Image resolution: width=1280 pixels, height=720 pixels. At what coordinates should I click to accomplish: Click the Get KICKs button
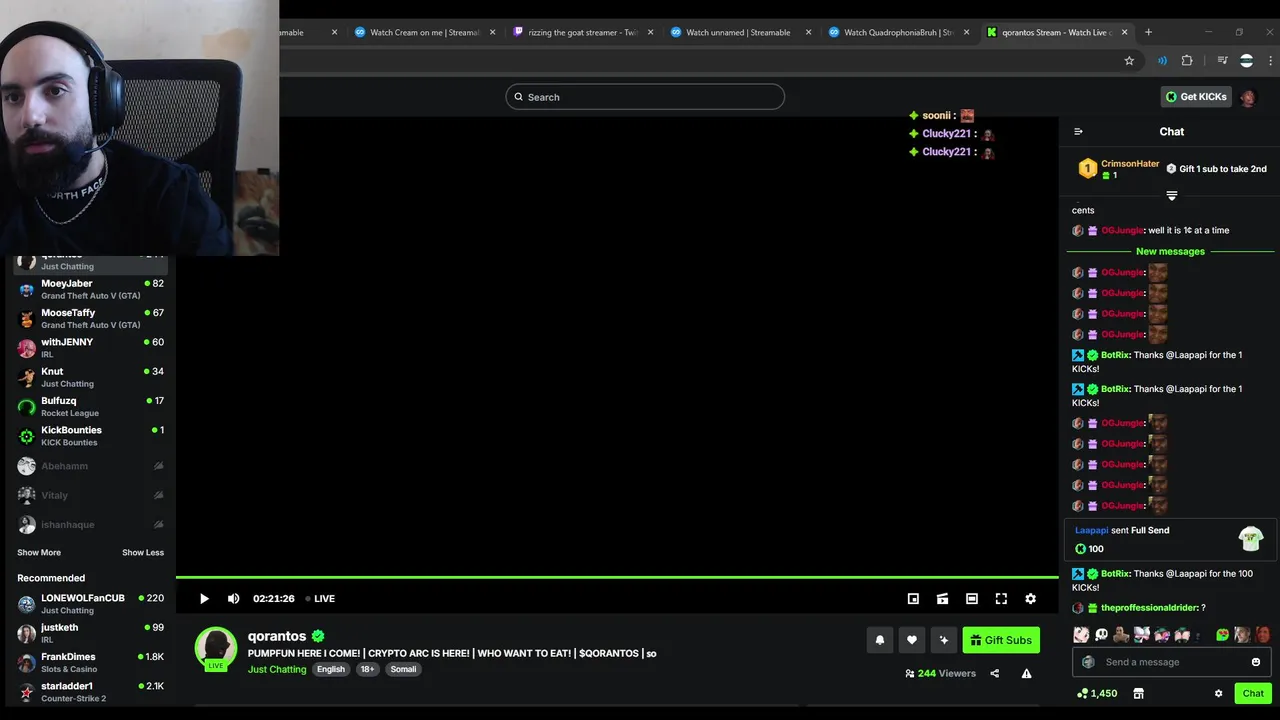click(x=1196, y=97)
